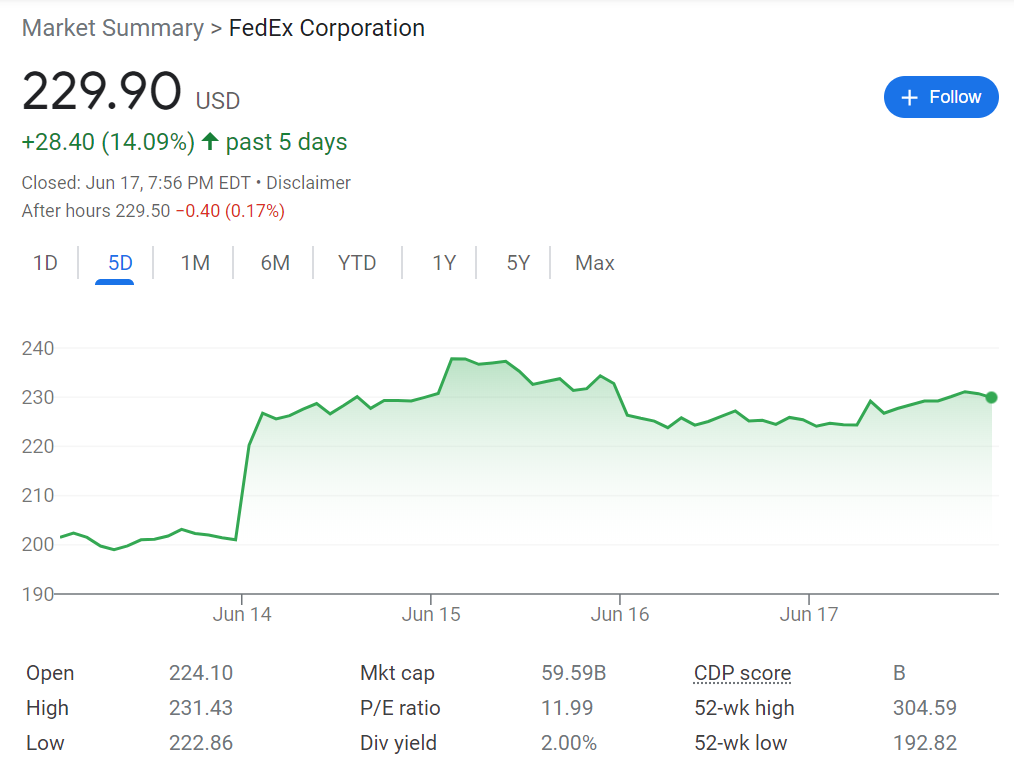The image size is (1014, 772).
Task: Click the Follow button
Action: 941,97
